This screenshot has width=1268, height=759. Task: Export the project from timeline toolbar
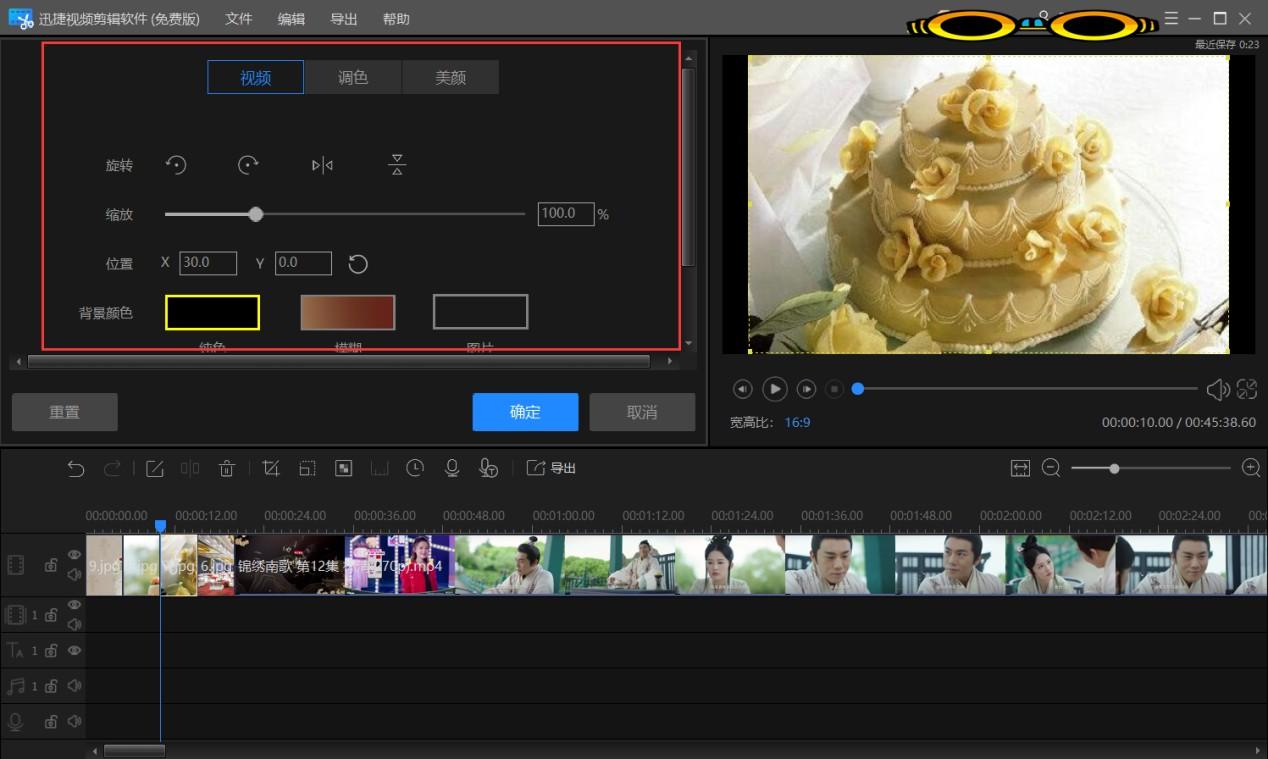point(551,468)
